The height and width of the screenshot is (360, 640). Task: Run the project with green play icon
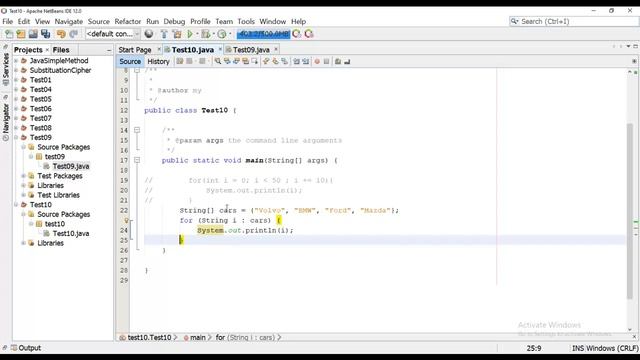[190, 34]
